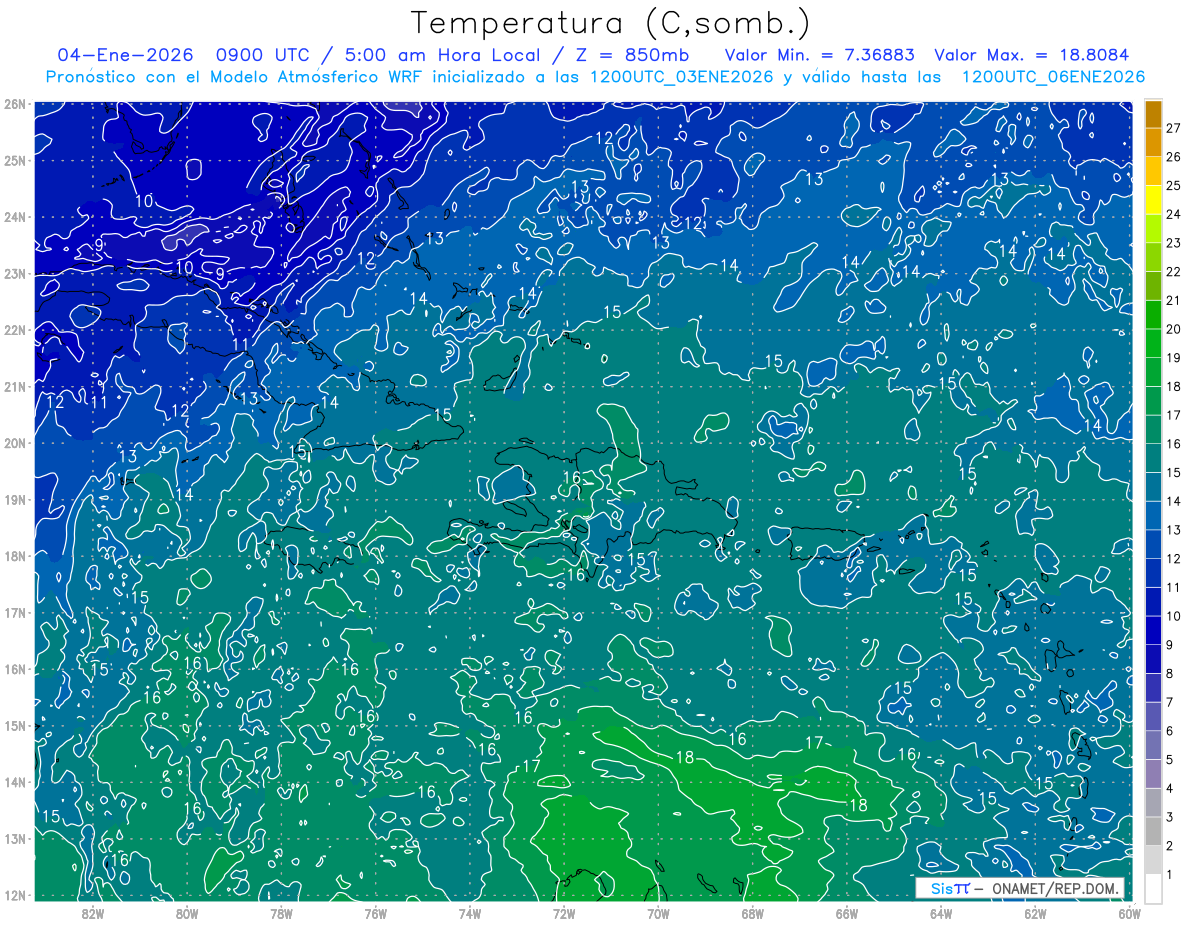This screenshot has width=1200, height=927.
Task: Click the 'Valor Max. = 18.8084' value
Action: [1032, 55]
